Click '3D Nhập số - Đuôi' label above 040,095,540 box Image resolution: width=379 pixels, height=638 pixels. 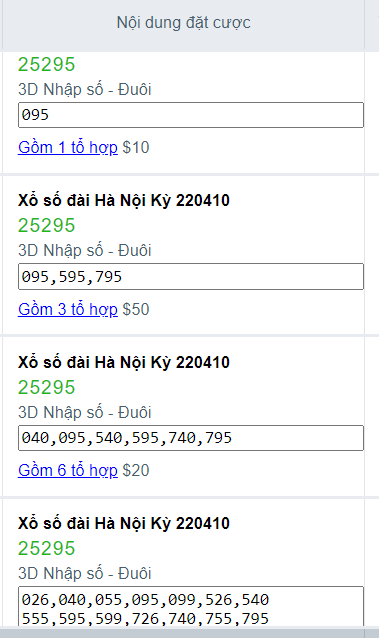(85, 412)
